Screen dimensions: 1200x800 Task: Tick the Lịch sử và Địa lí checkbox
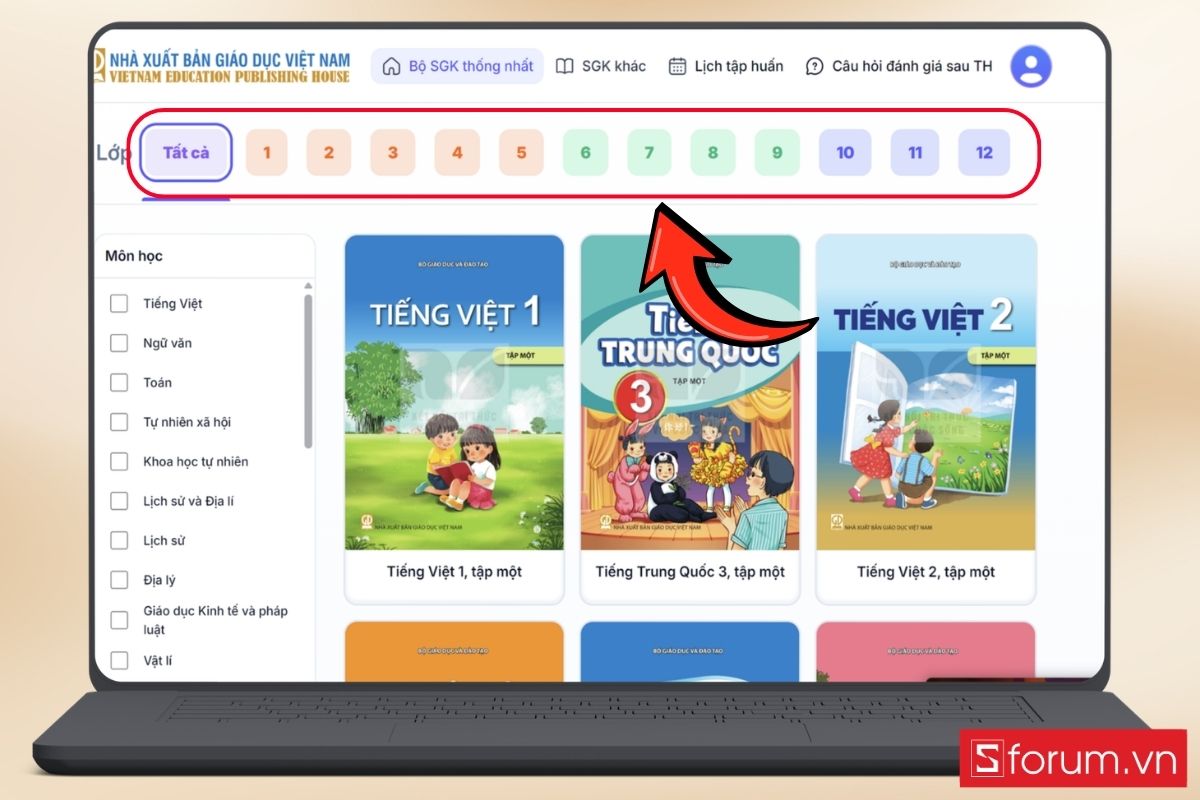point(119,501)
